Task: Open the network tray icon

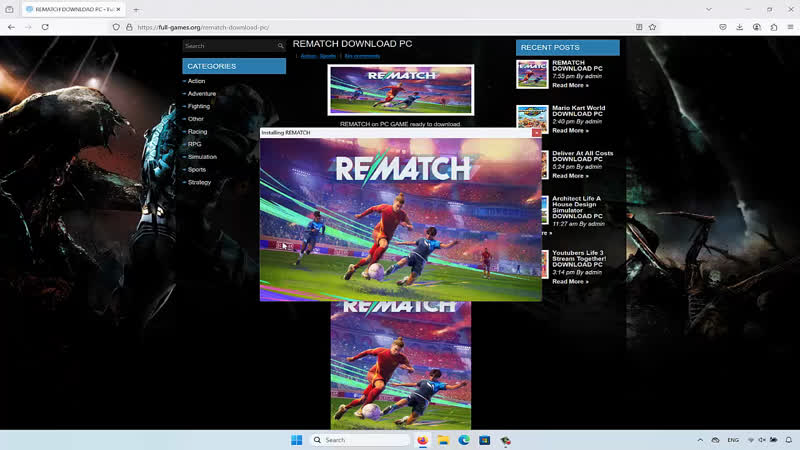Action: [x=751, y=440]
